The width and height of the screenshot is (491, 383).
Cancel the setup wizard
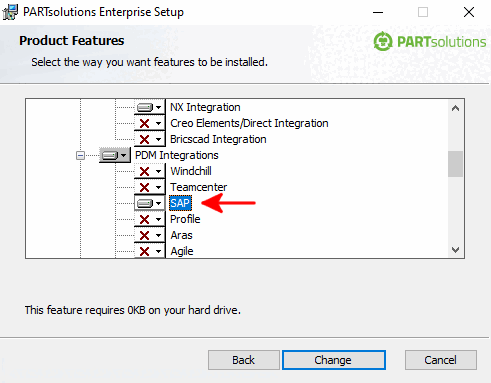pyautogui.click(x=441, y=360)
